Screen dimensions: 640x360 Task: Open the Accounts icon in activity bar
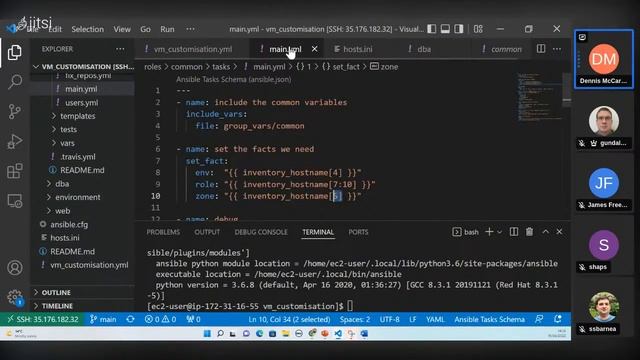point(15,268)
